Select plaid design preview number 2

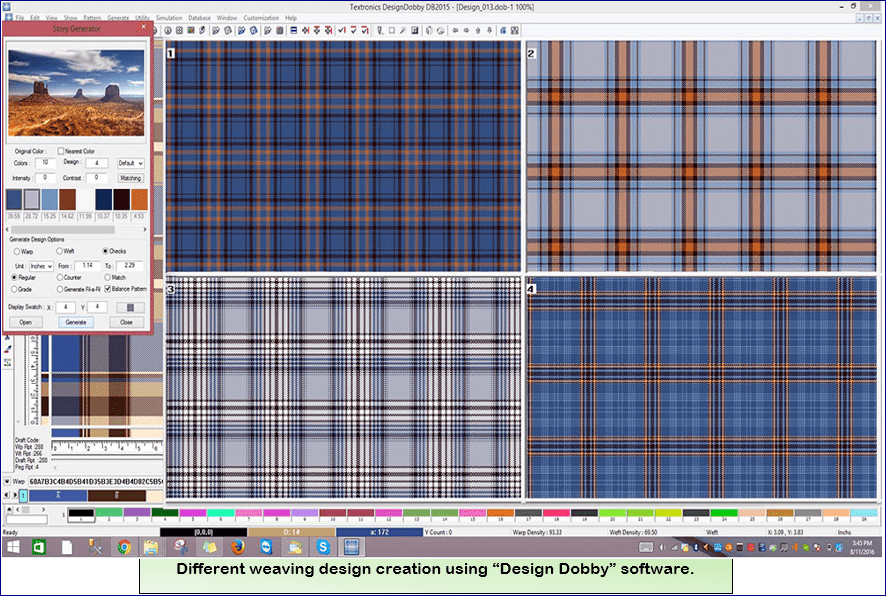701,156
